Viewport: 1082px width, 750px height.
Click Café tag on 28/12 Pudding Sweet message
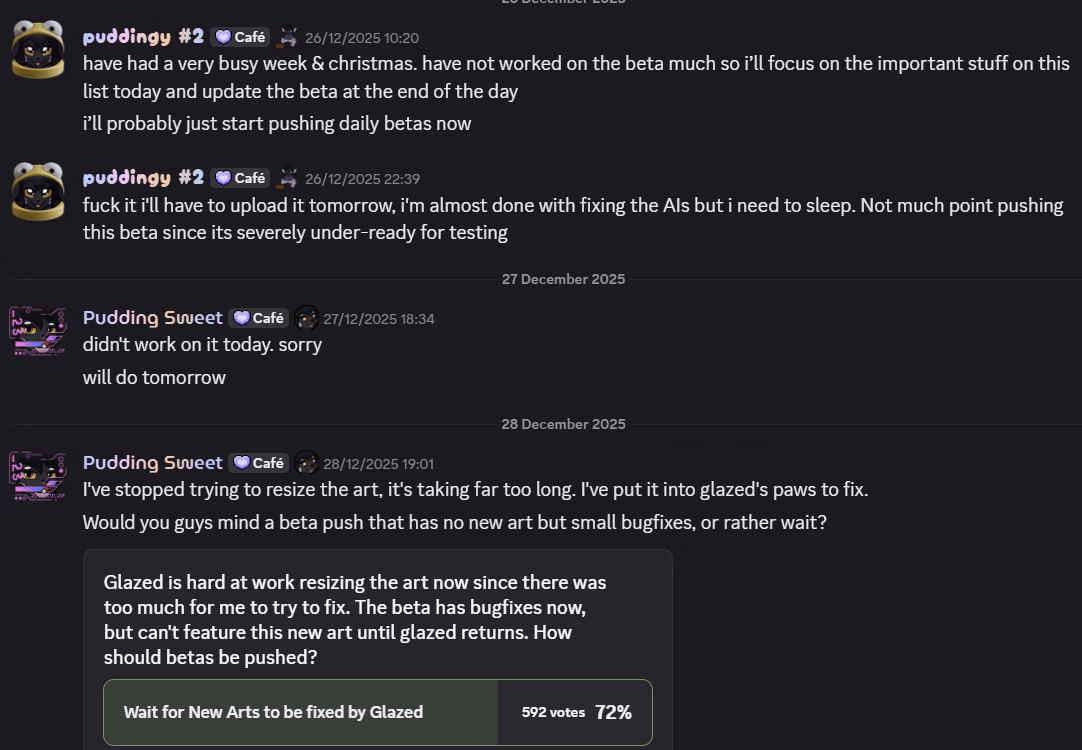click(258, 463)
